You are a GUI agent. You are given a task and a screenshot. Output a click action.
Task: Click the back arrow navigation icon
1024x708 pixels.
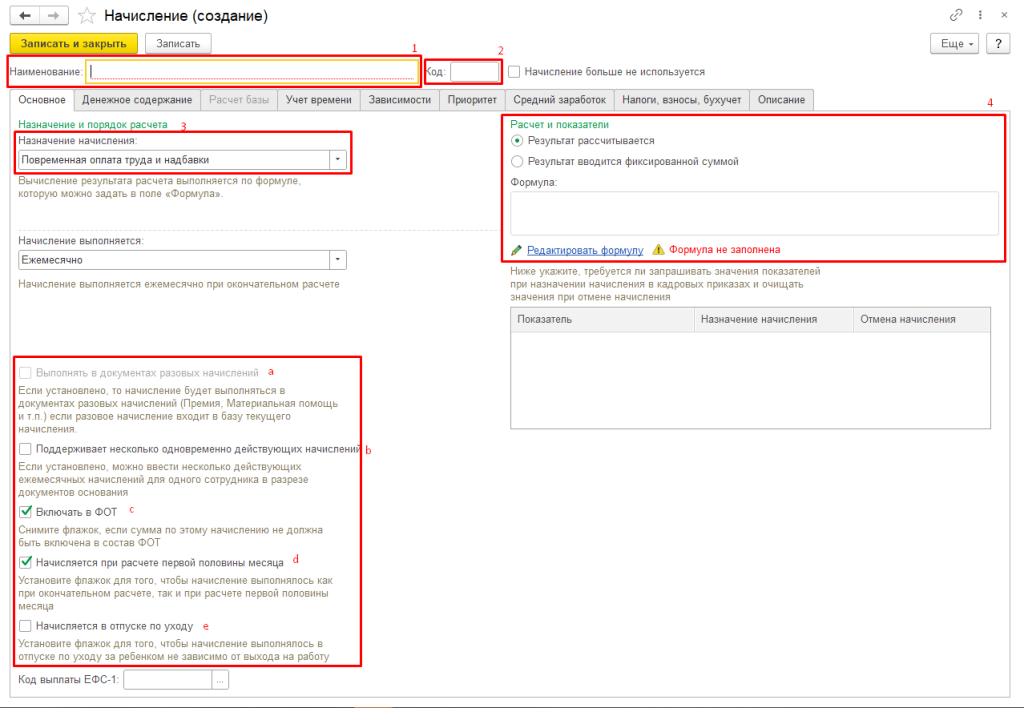pos(25,16)
